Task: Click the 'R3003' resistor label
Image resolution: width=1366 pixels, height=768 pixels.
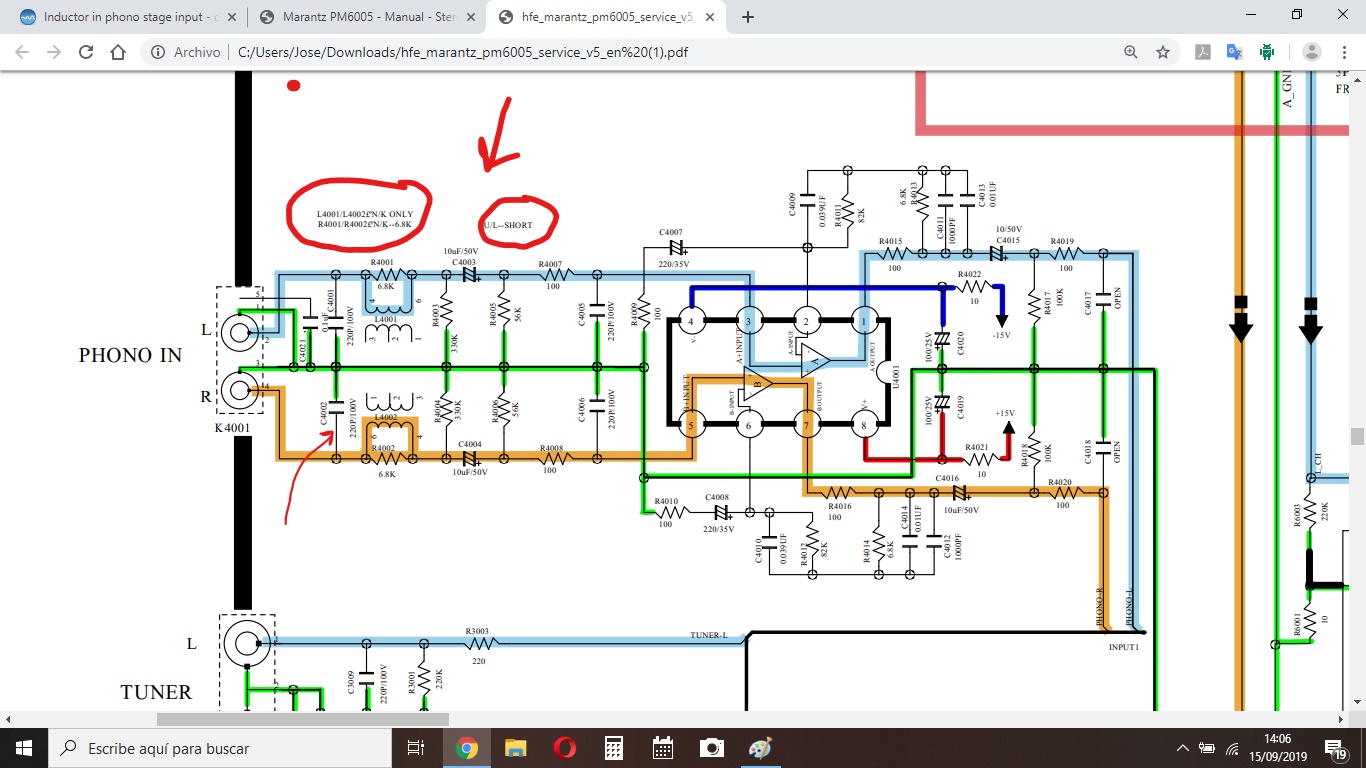Action: 477,631
